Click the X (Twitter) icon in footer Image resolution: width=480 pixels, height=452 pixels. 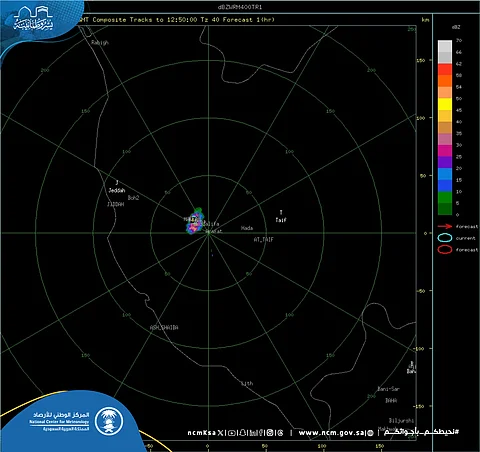point(220,433)
